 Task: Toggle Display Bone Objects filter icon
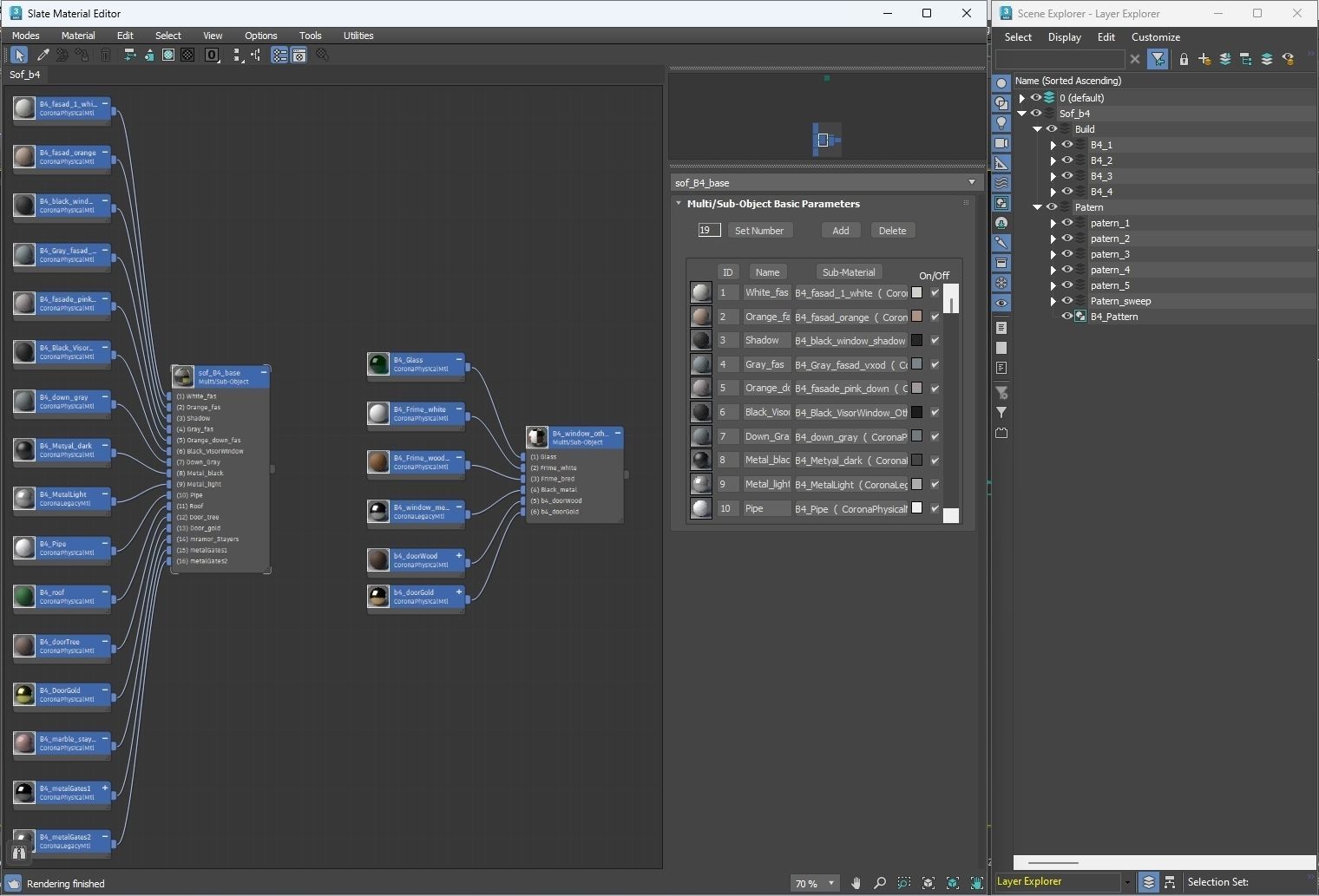click(1001, 243)
